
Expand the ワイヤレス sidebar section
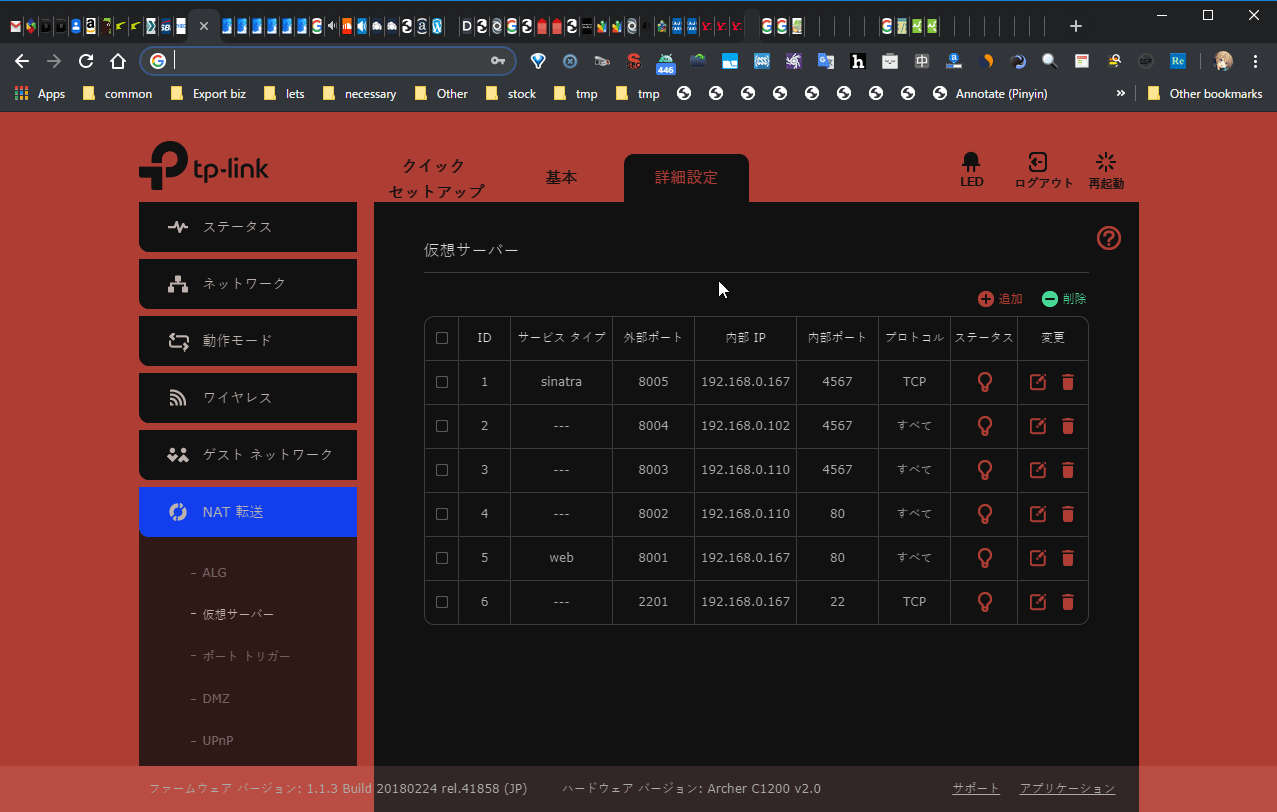pos(248,398)
